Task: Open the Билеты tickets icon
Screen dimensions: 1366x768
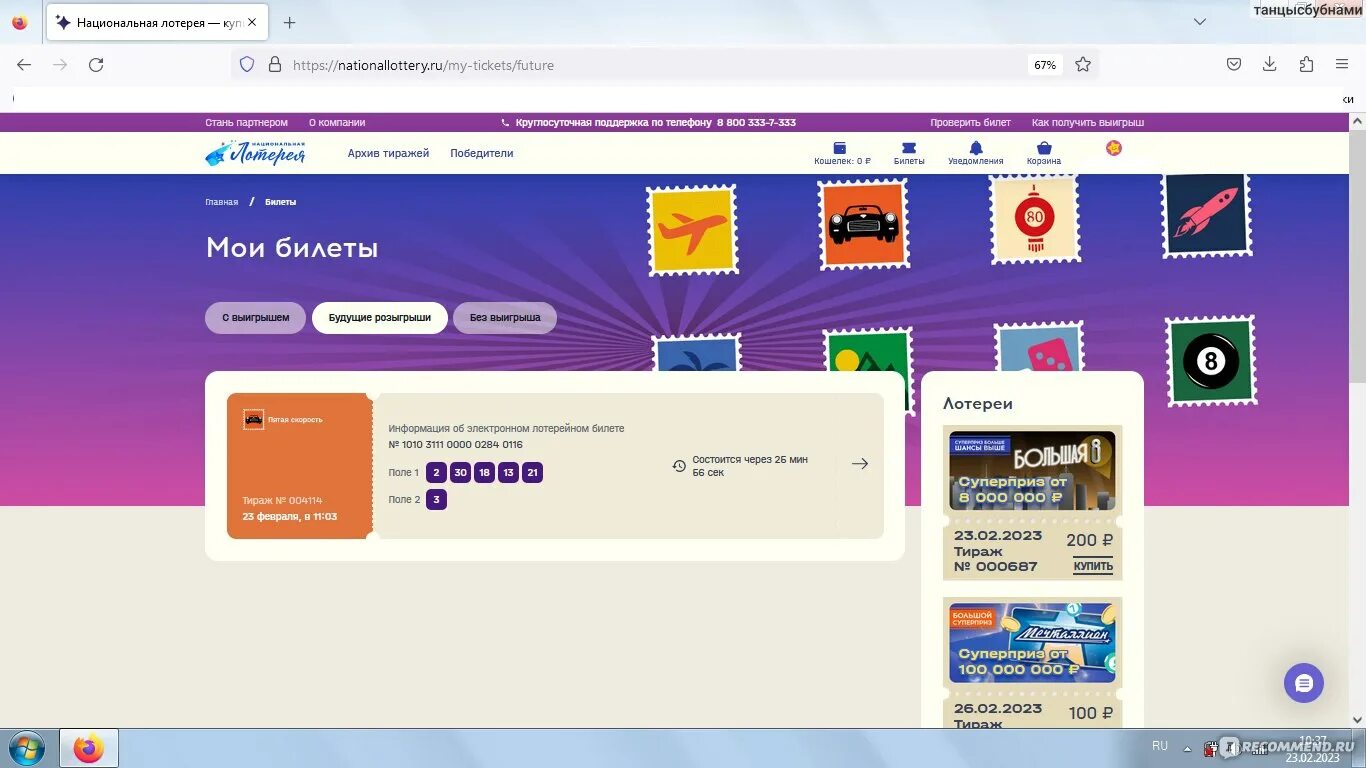Action: coord(909,153)
